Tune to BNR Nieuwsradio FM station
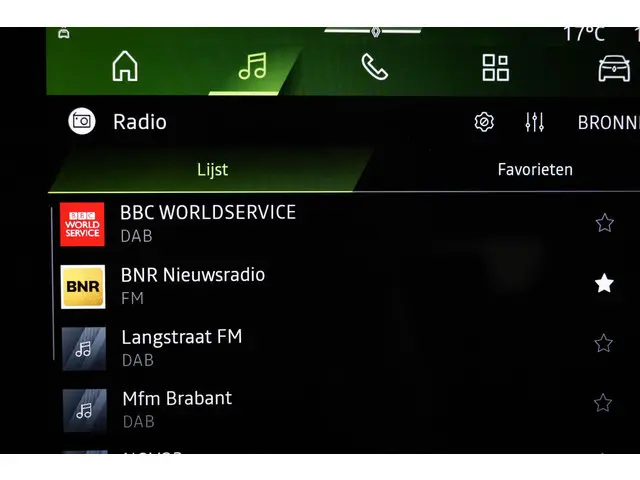Screen dimensions: 640x480 pyautogui.click(x=193, y=275)
